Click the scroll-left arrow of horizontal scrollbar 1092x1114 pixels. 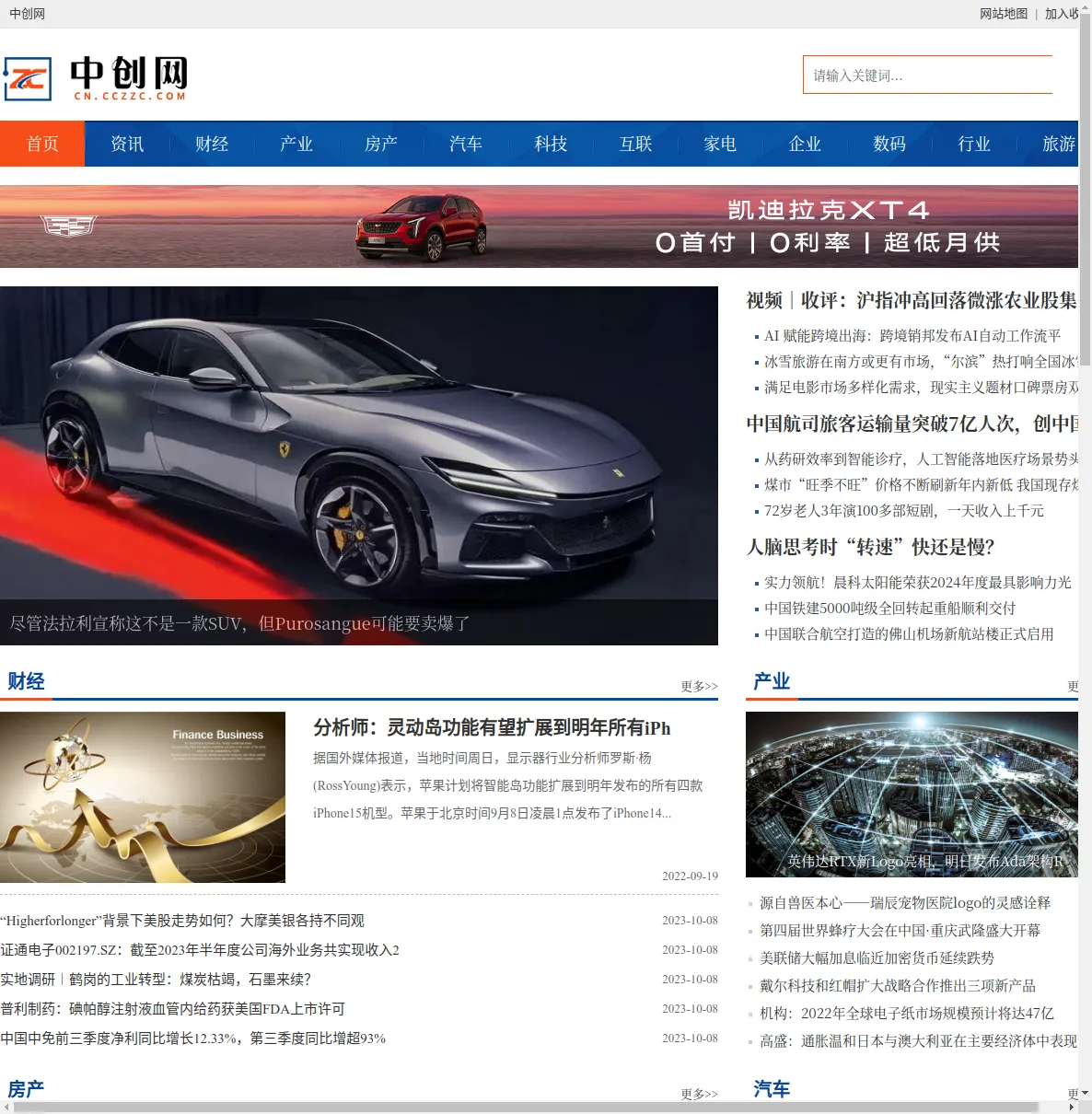7,1108
